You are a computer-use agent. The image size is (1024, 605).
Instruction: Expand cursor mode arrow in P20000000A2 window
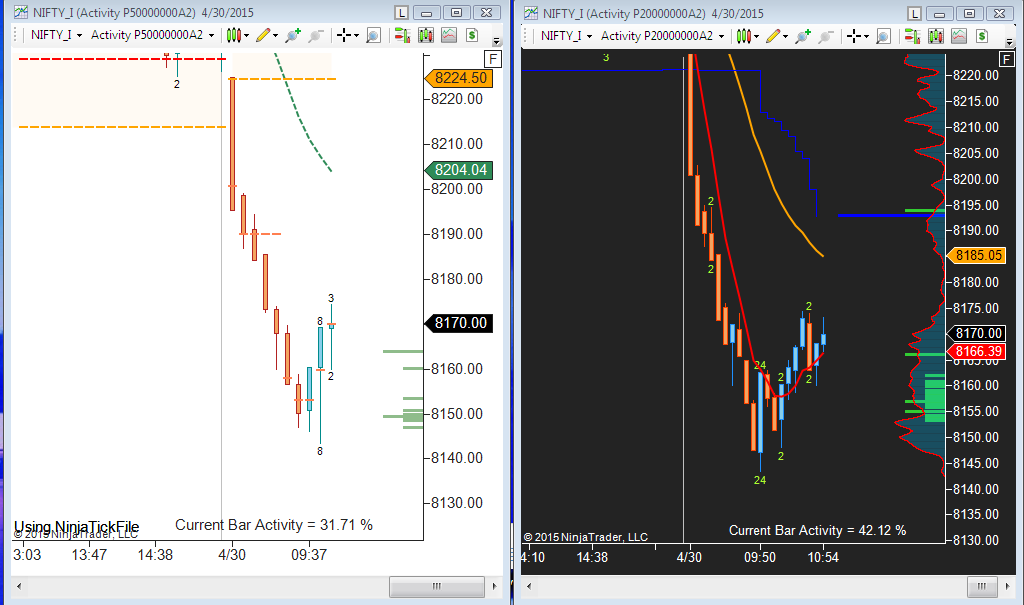pos(867,37)
